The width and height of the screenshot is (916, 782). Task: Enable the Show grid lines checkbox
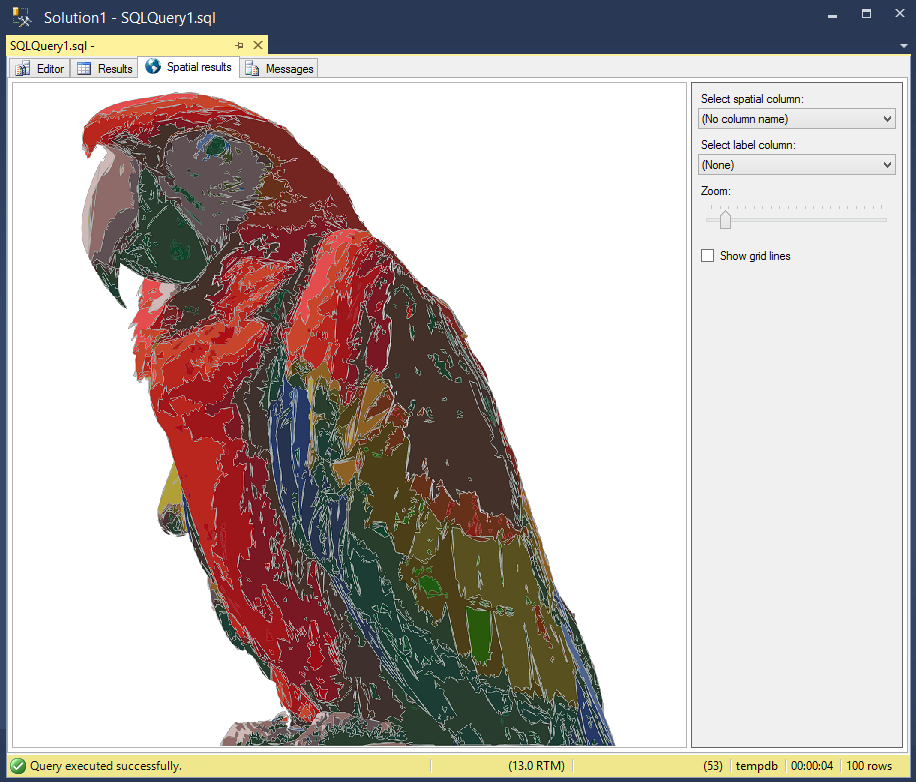click(707, 255)
